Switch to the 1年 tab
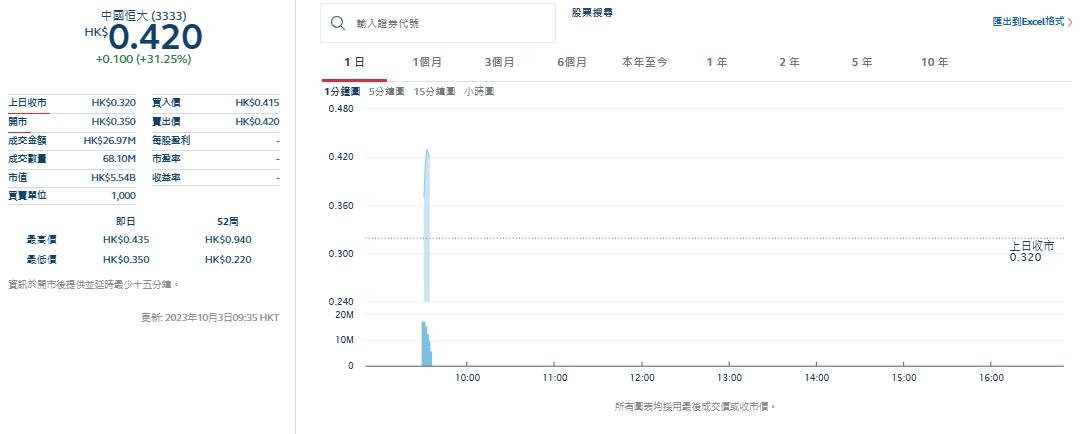Viewport: 1080px width, 434px height. click(x=717, y=62)
